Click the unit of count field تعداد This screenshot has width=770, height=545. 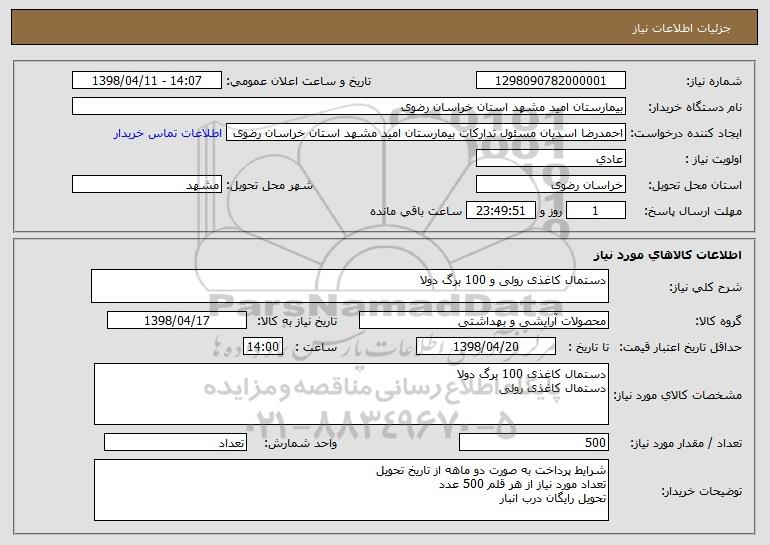click(x=175, y=442)
